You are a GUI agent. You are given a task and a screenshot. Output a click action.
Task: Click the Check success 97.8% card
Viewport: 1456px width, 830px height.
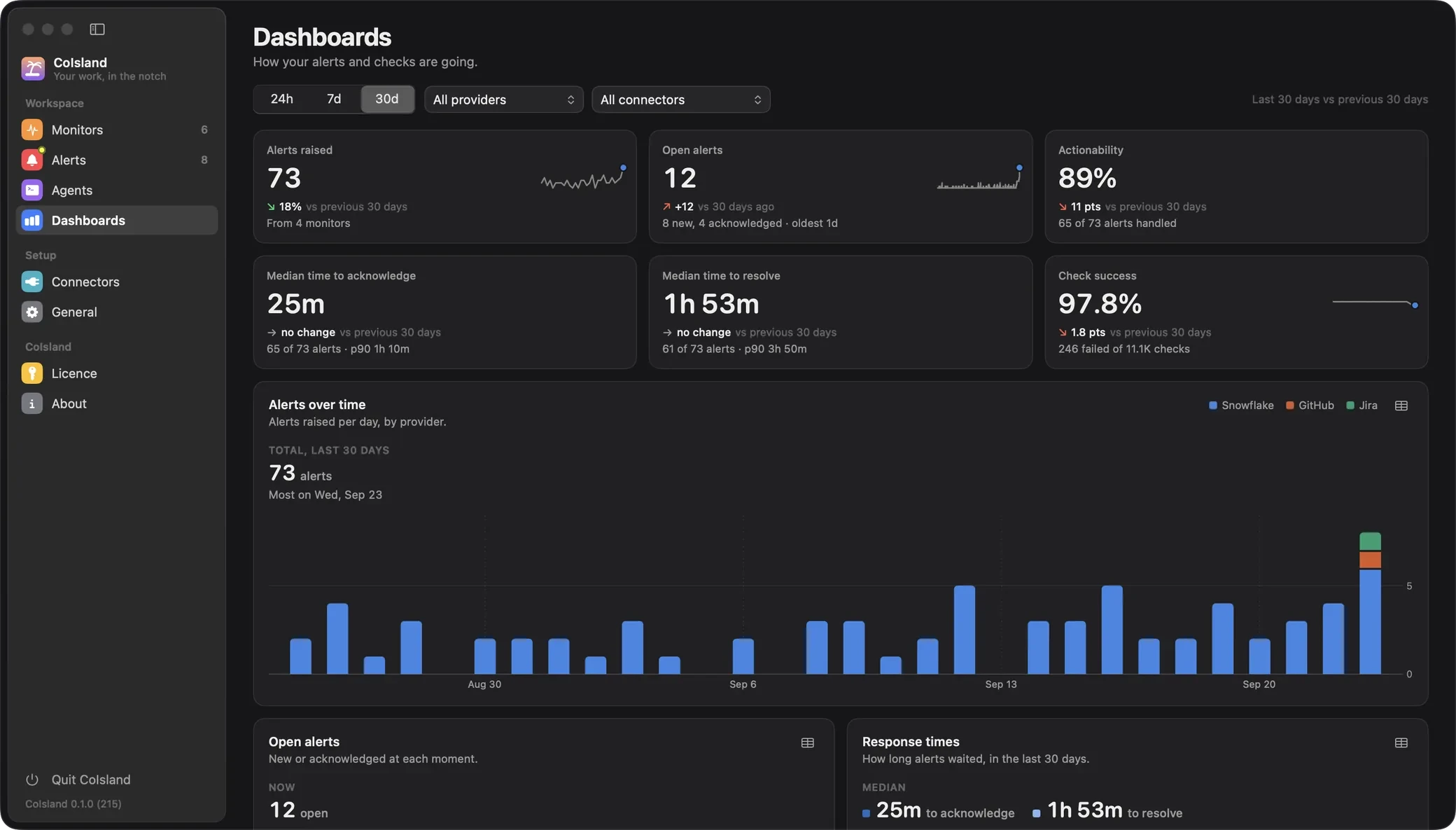coord(1236,312)
